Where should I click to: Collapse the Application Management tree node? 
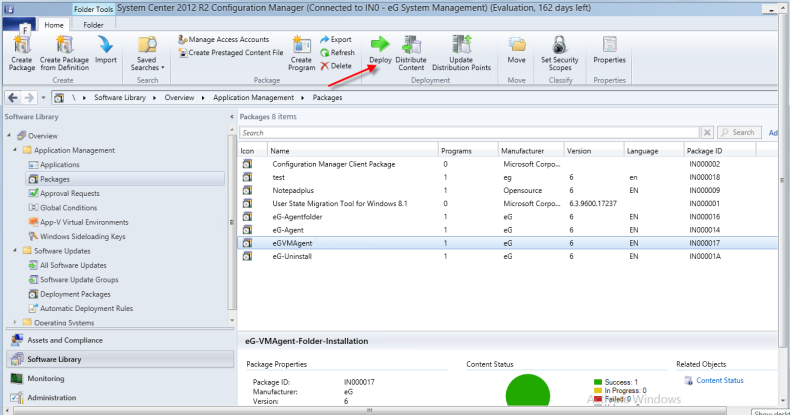tap(15, 150)
